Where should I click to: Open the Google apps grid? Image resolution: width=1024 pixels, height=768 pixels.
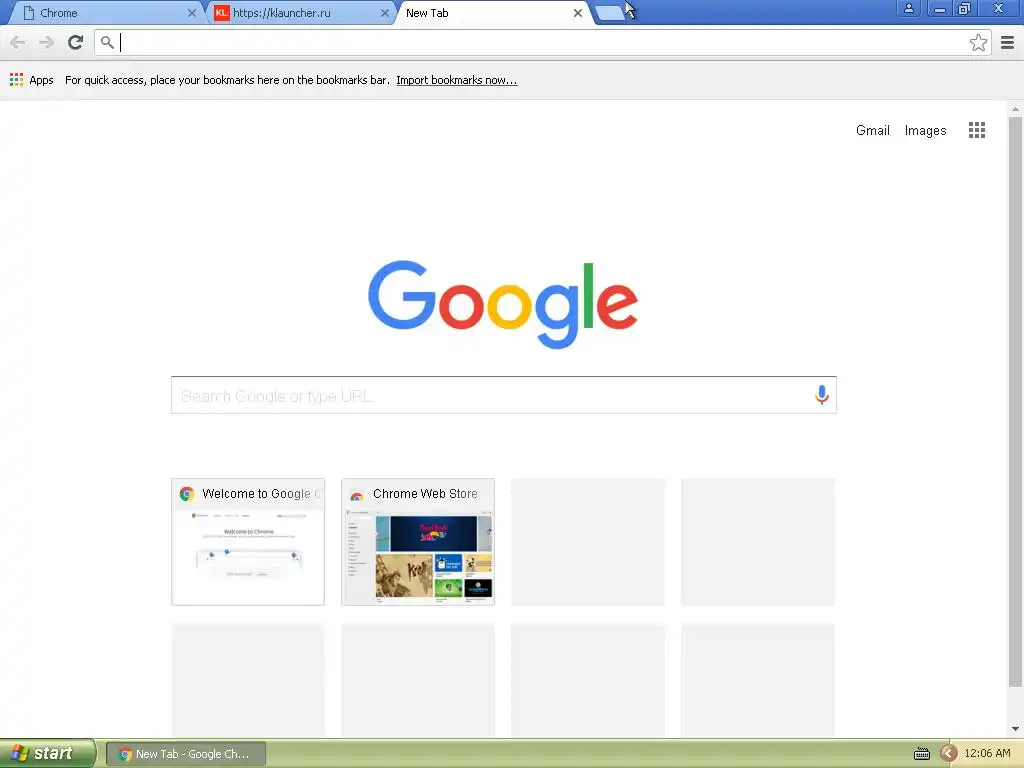click(x=976, y=130)
